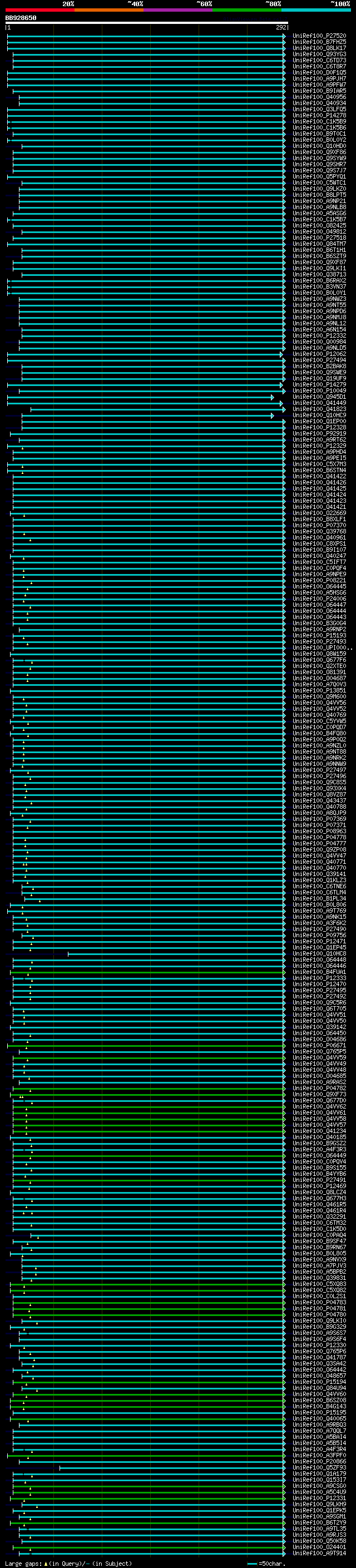Viewport: 356px width, 1568px height.
Task: Select the UniRef100_Q43437 row label
Action: point(319,800)
